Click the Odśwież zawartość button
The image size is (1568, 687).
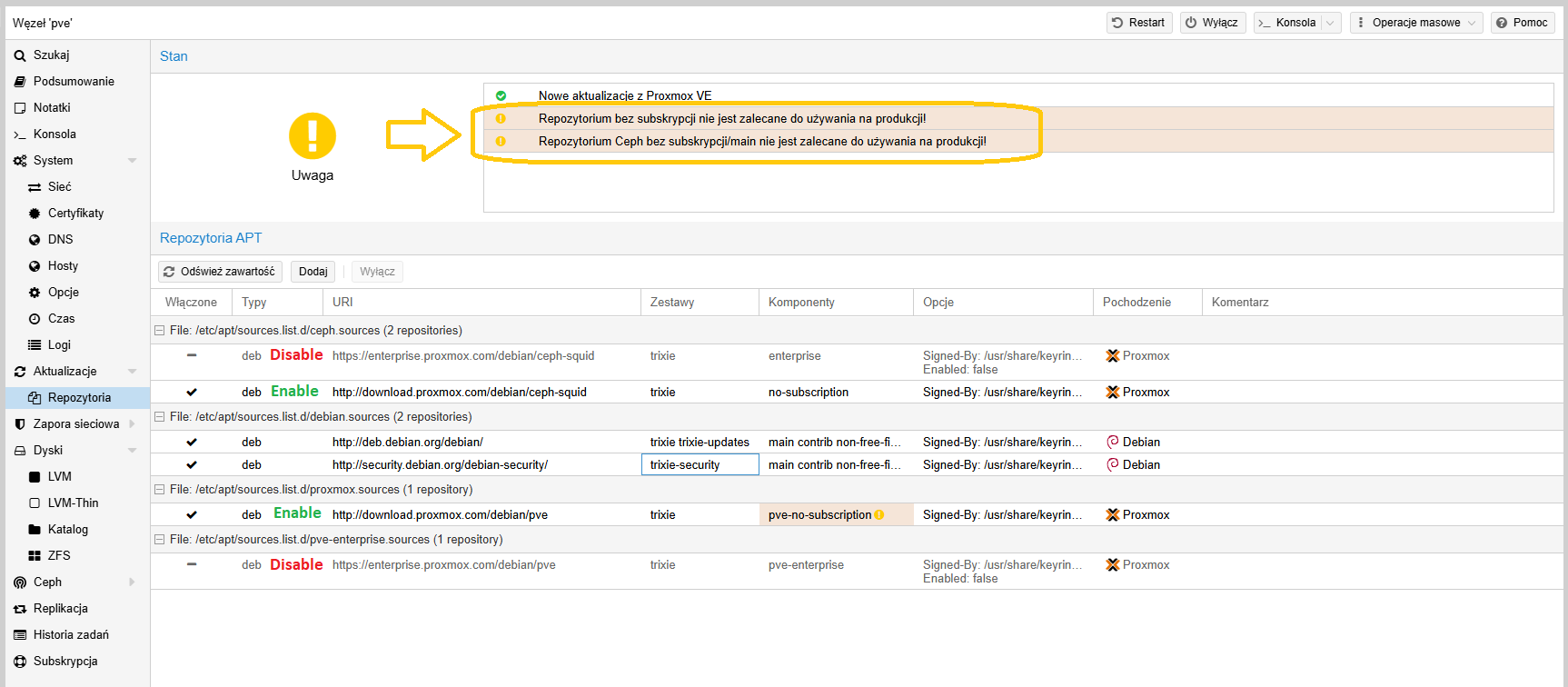click(220, 272)
